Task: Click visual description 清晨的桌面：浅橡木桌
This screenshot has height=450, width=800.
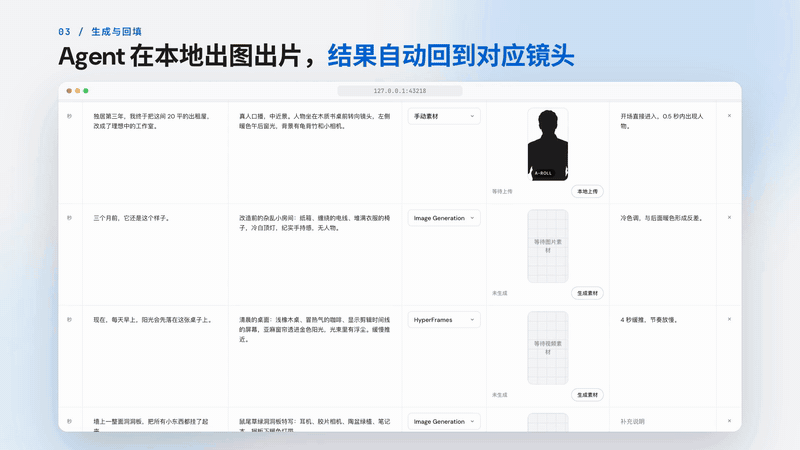Action: pyautogui.click(x=315, y=330)
